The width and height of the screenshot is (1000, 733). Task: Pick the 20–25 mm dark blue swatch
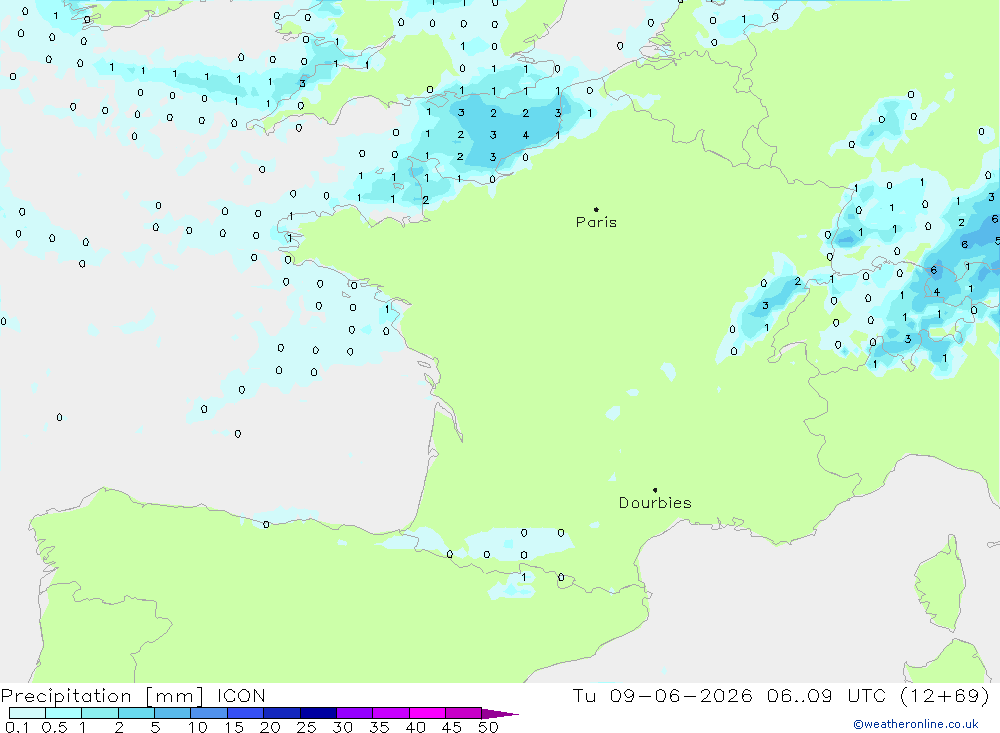coord(281,713)
